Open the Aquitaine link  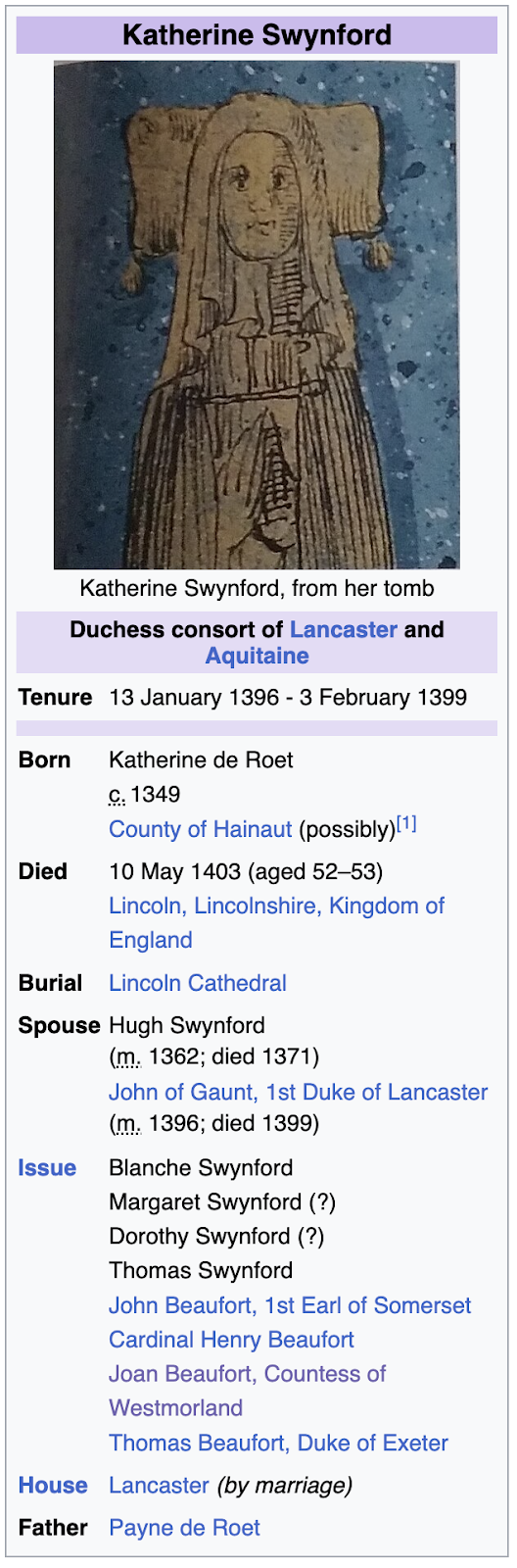tap(257, 656)
